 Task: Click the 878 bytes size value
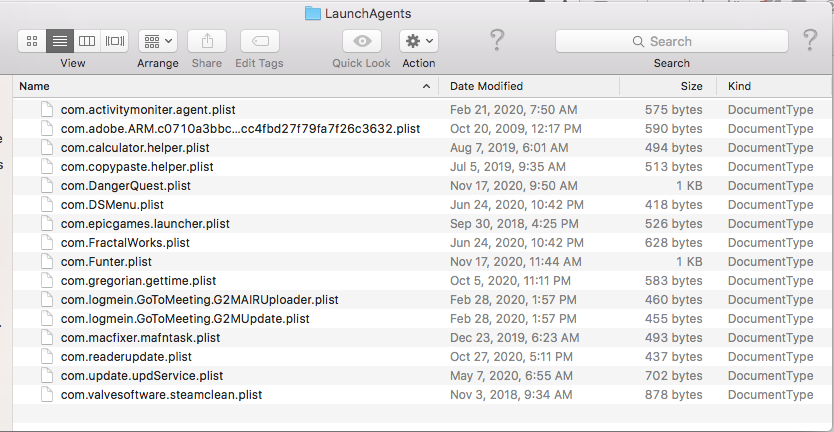click(x=673, y=395)
